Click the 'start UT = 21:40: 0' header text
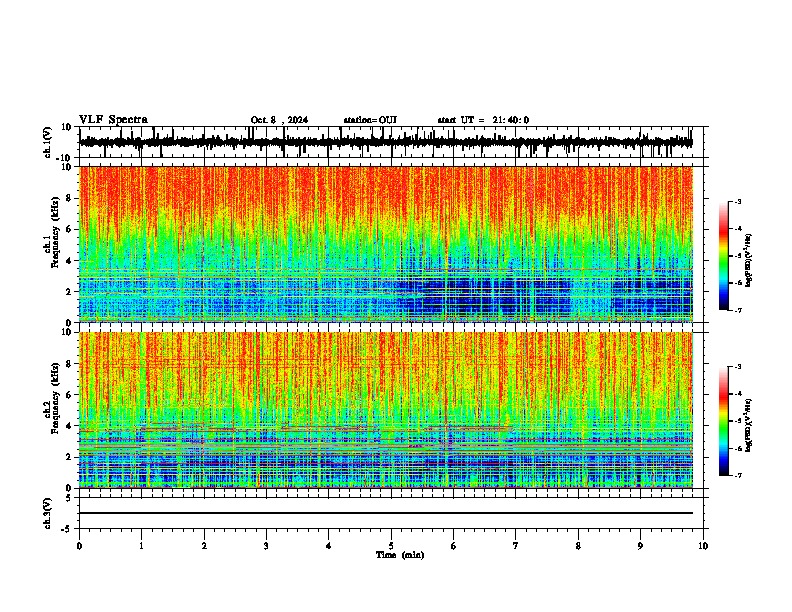 (483, 120)
